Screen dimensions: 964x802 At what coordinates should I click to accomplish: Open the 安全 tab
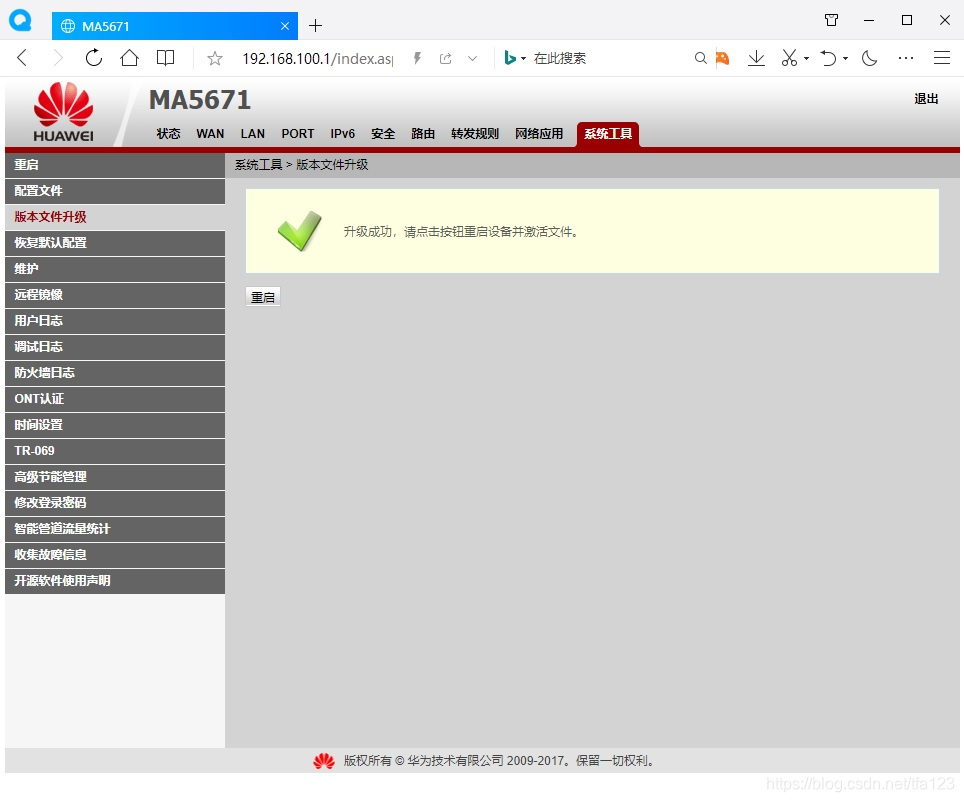pos(383,133)
